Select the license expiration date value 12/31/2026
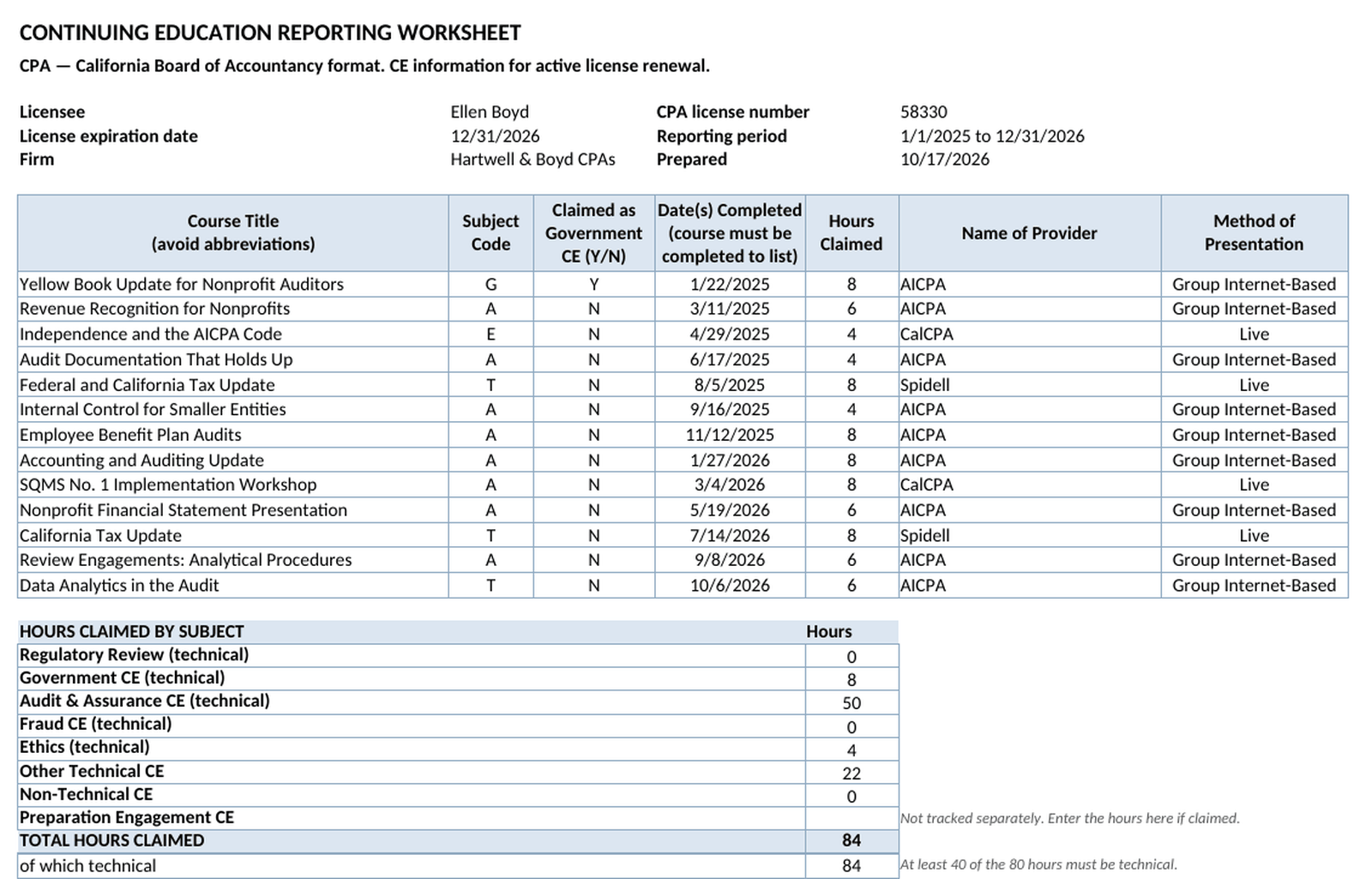This screenshot has height=879, width=1372. [x=495, y=135]
